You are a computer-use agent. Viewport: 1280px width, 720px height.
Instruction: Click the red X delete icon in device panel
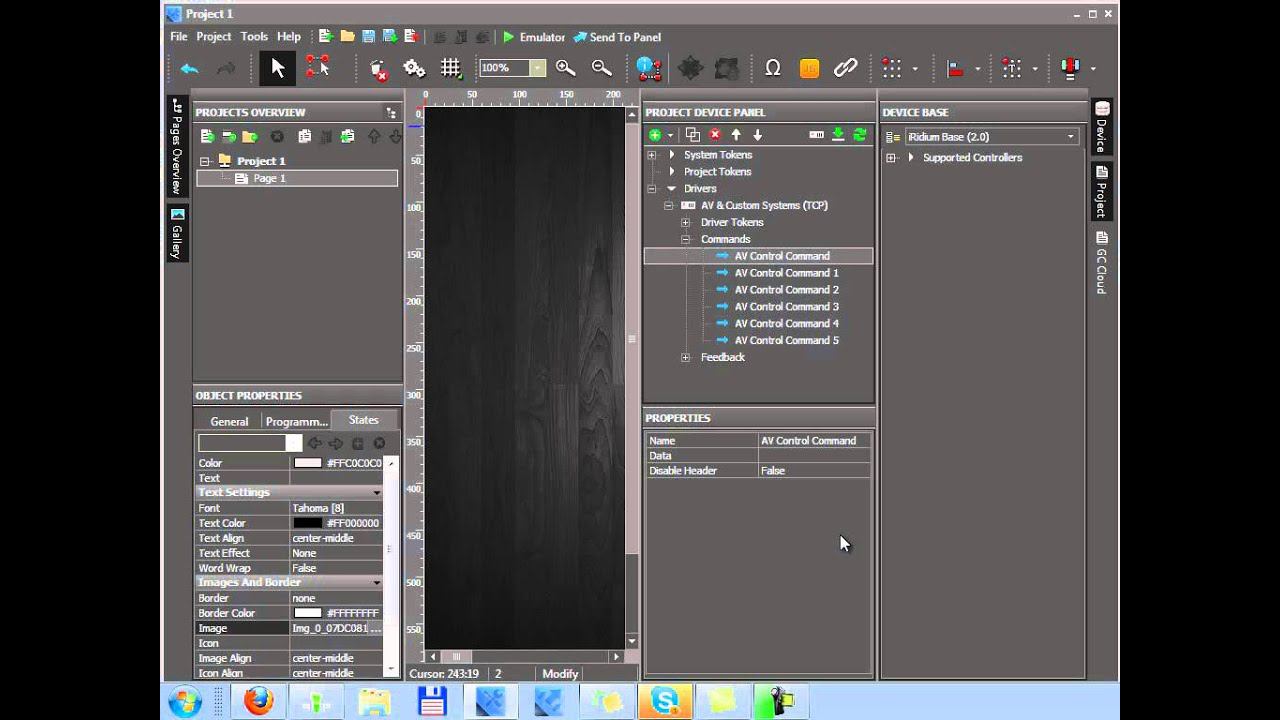[715, 135]
